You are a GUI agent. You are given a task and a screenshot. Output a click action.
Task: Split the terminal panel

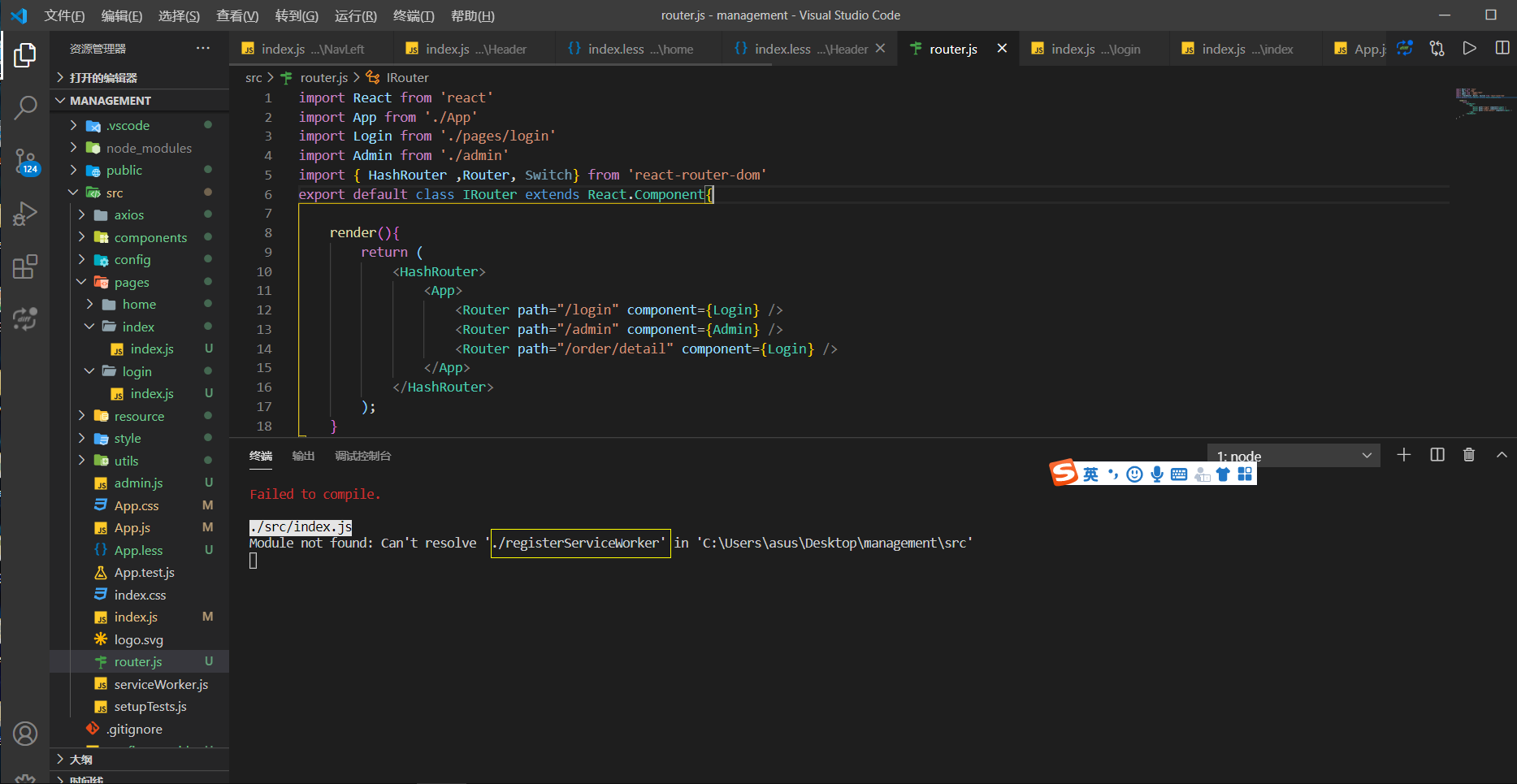pyautogui.click(x=1437, y=455)
